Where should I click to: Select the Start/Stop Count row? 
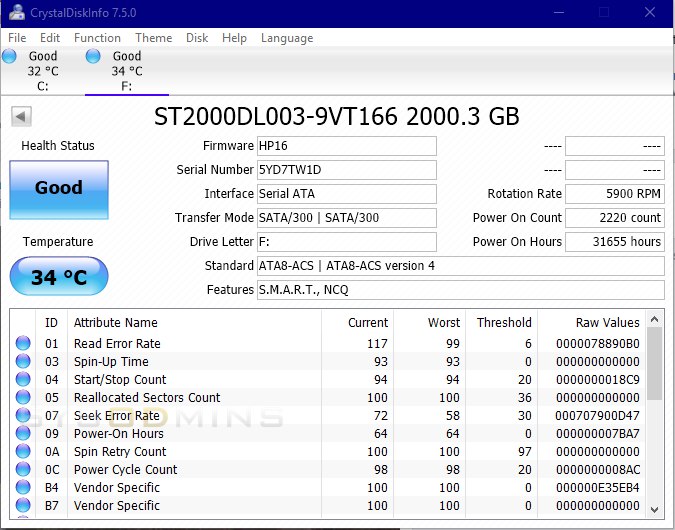click(x=328, y=379)
